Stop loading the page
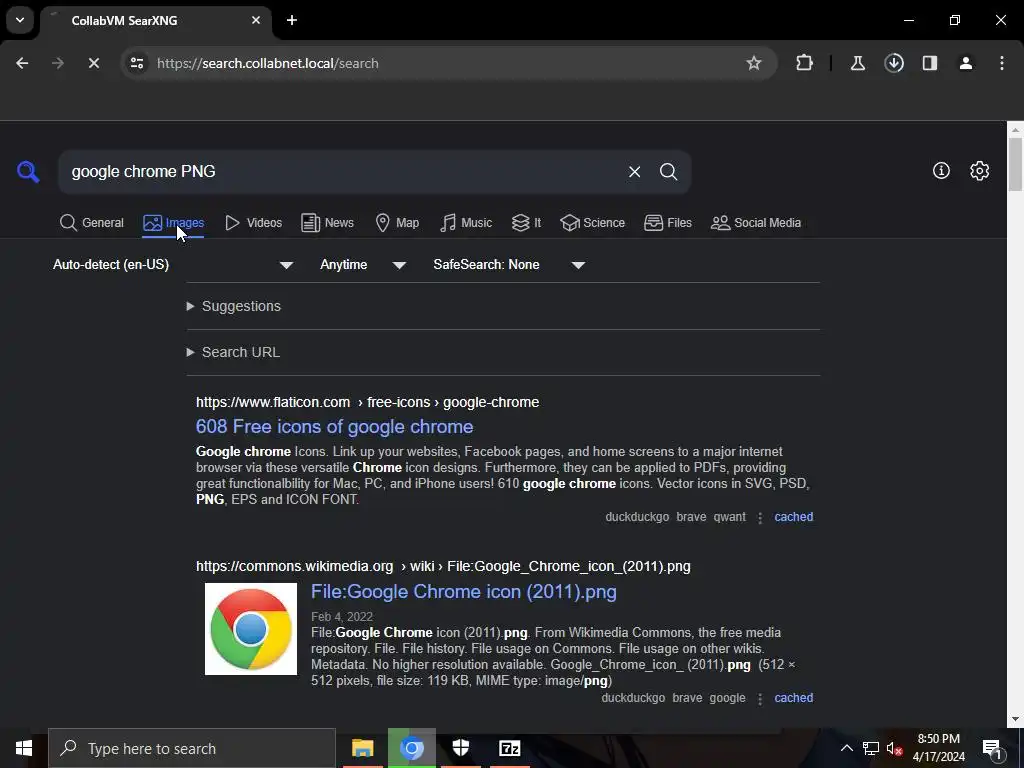 93,63
